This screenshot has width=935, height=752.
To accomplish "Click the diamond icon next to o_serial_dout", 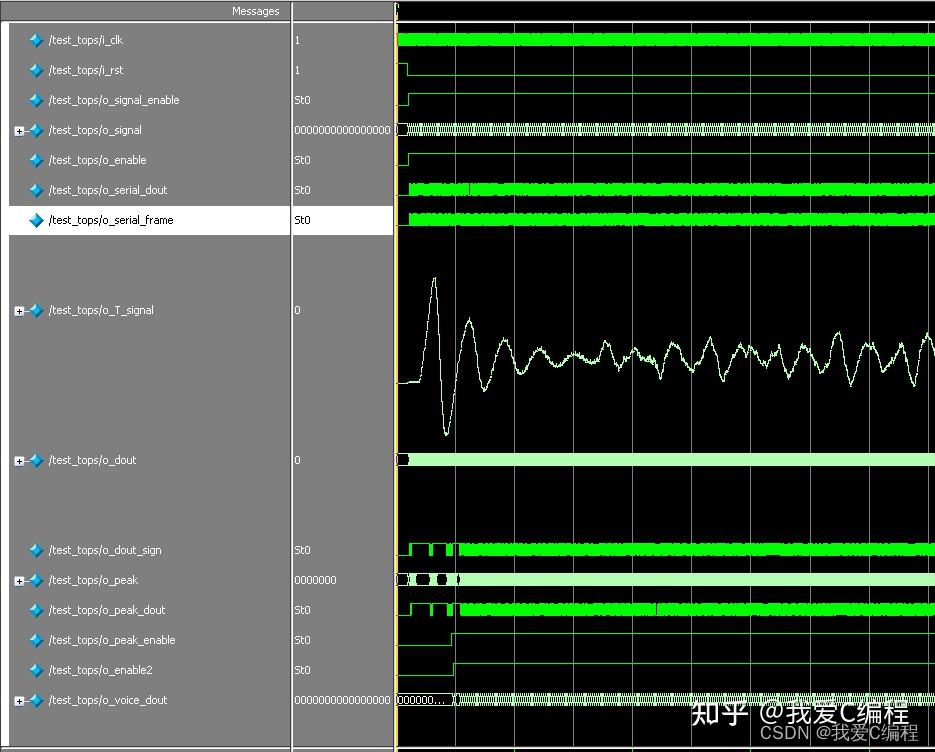I will tap(37, 191).
